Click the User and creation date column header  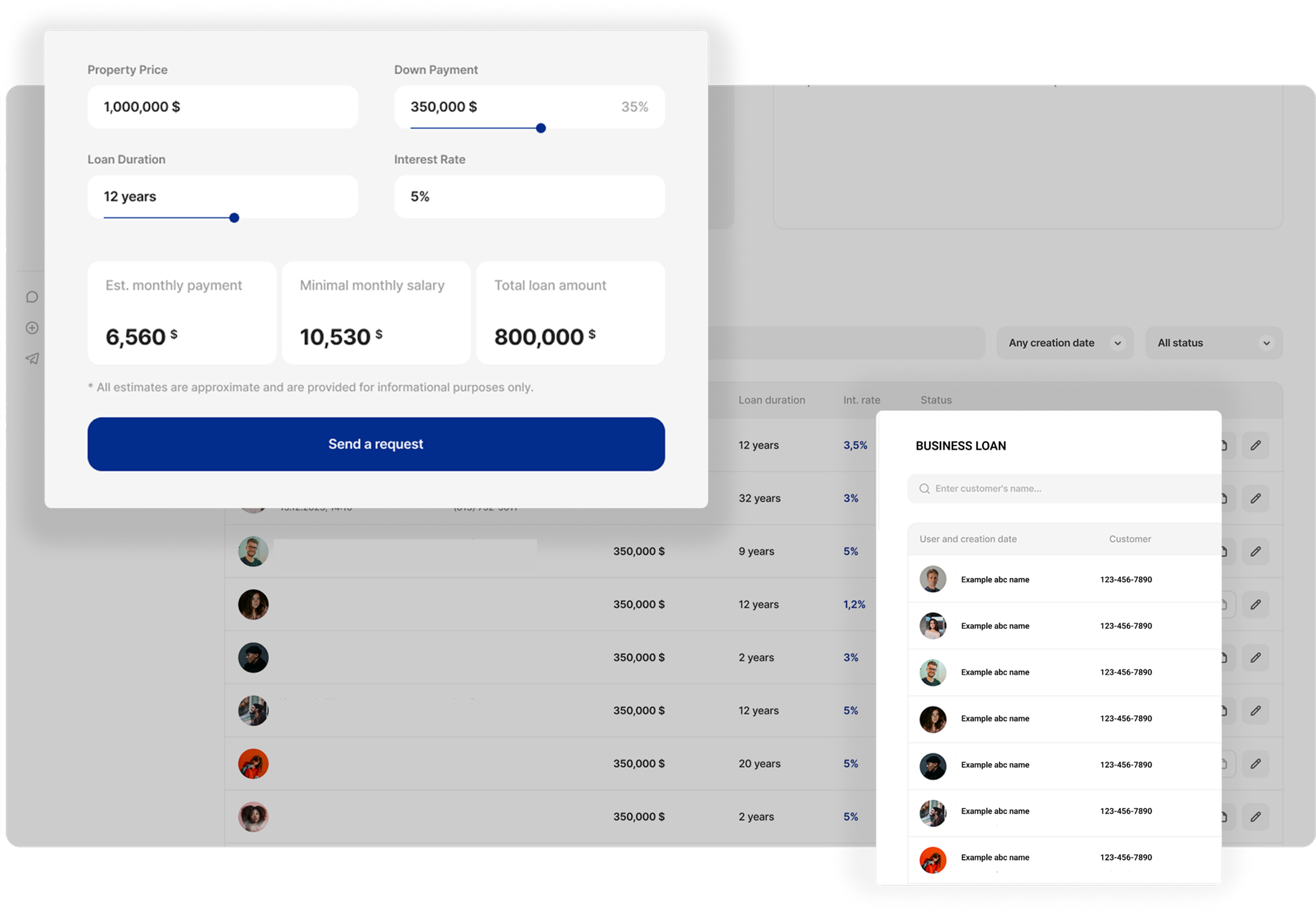tap(968, 539)
